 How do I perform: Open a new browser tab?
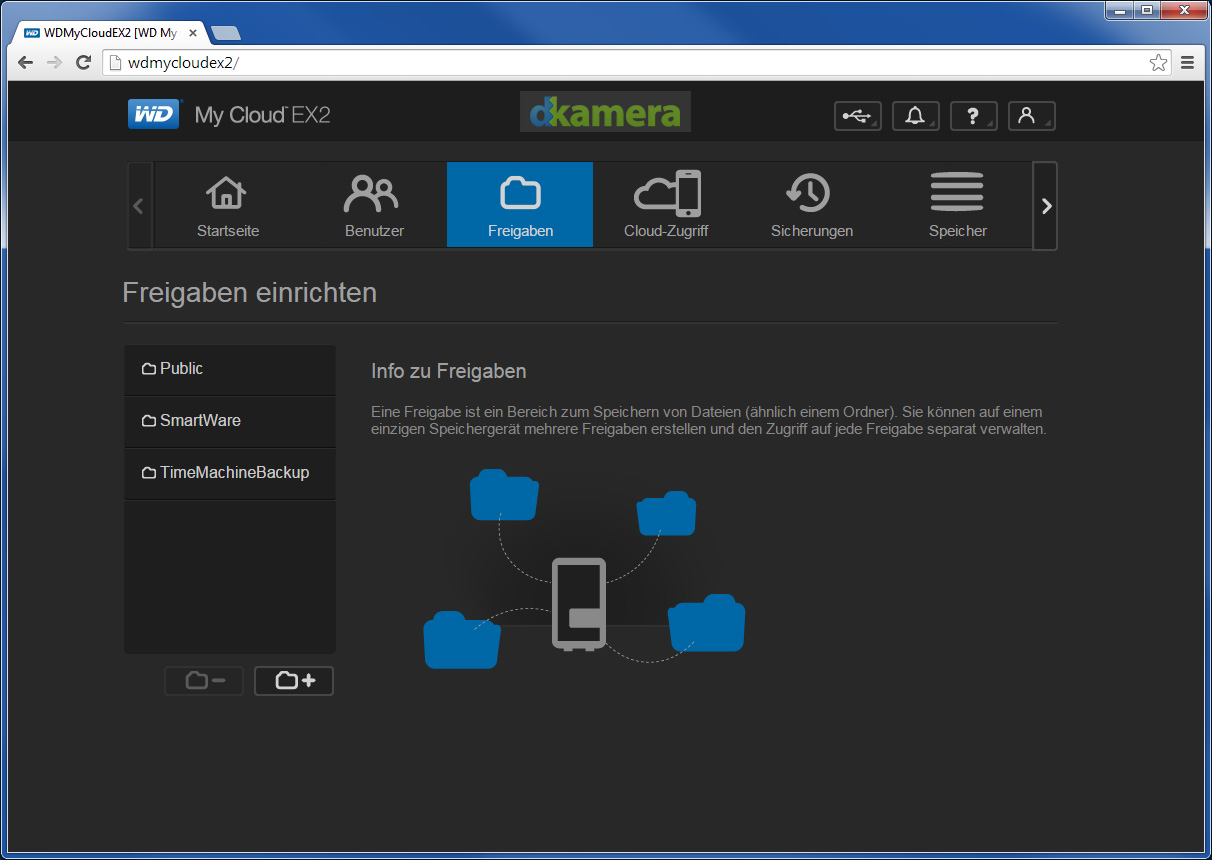point(226,33)
